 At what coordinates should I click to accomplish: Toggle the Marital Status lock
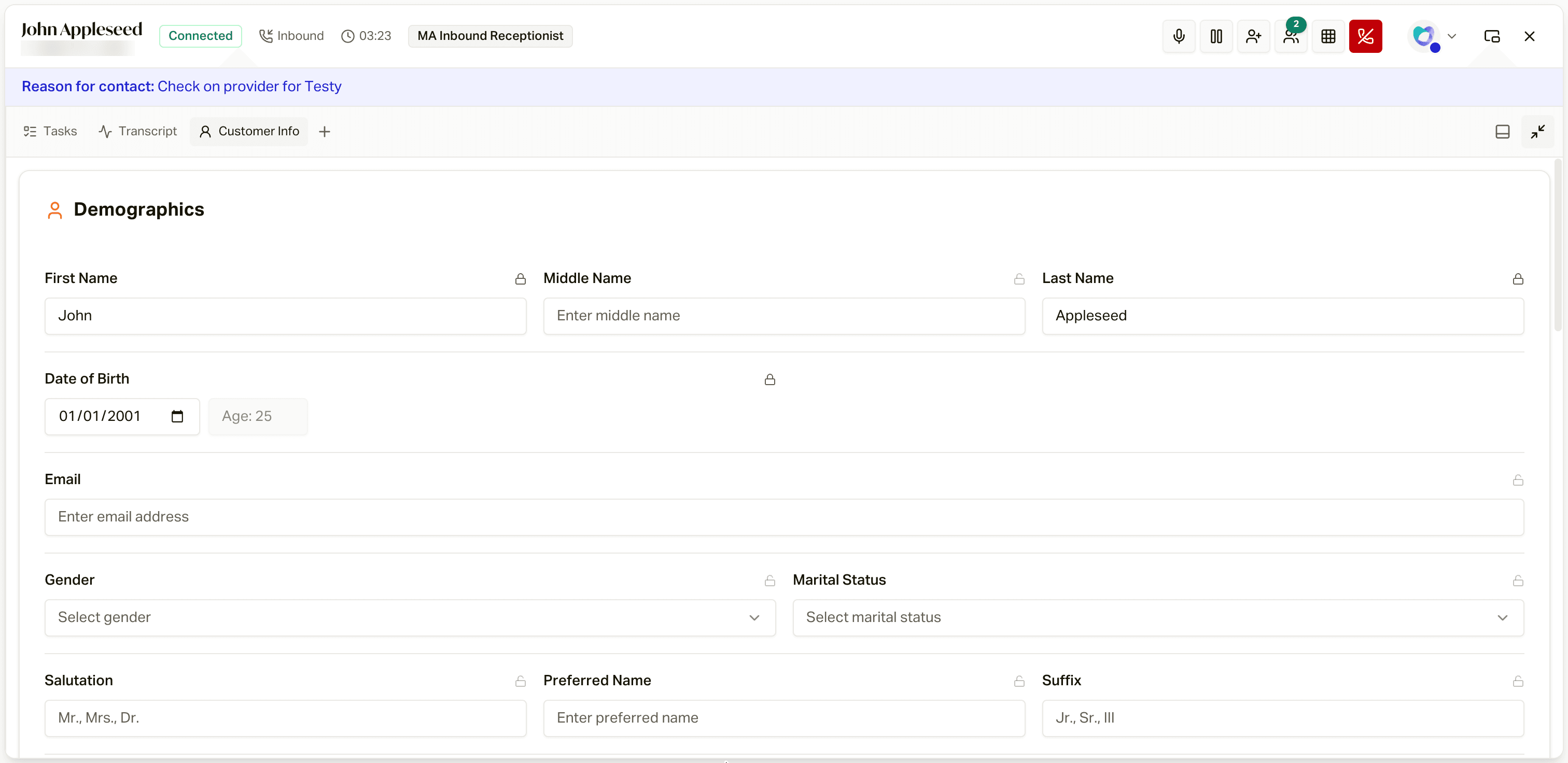(x=1518, y=581)
